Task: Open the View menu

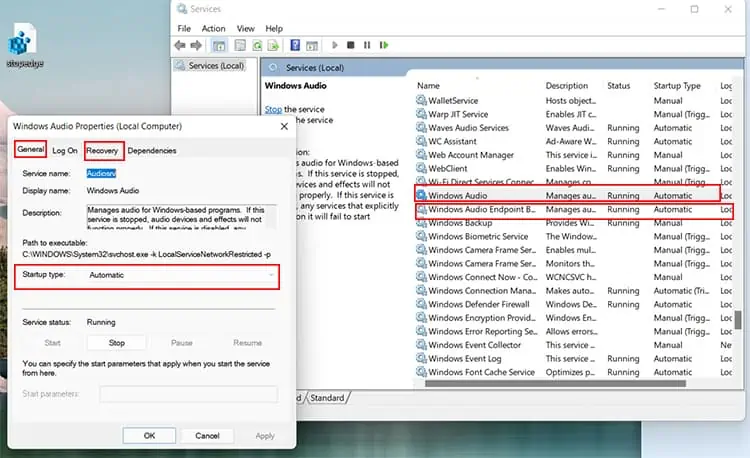Action: point(245,29)
